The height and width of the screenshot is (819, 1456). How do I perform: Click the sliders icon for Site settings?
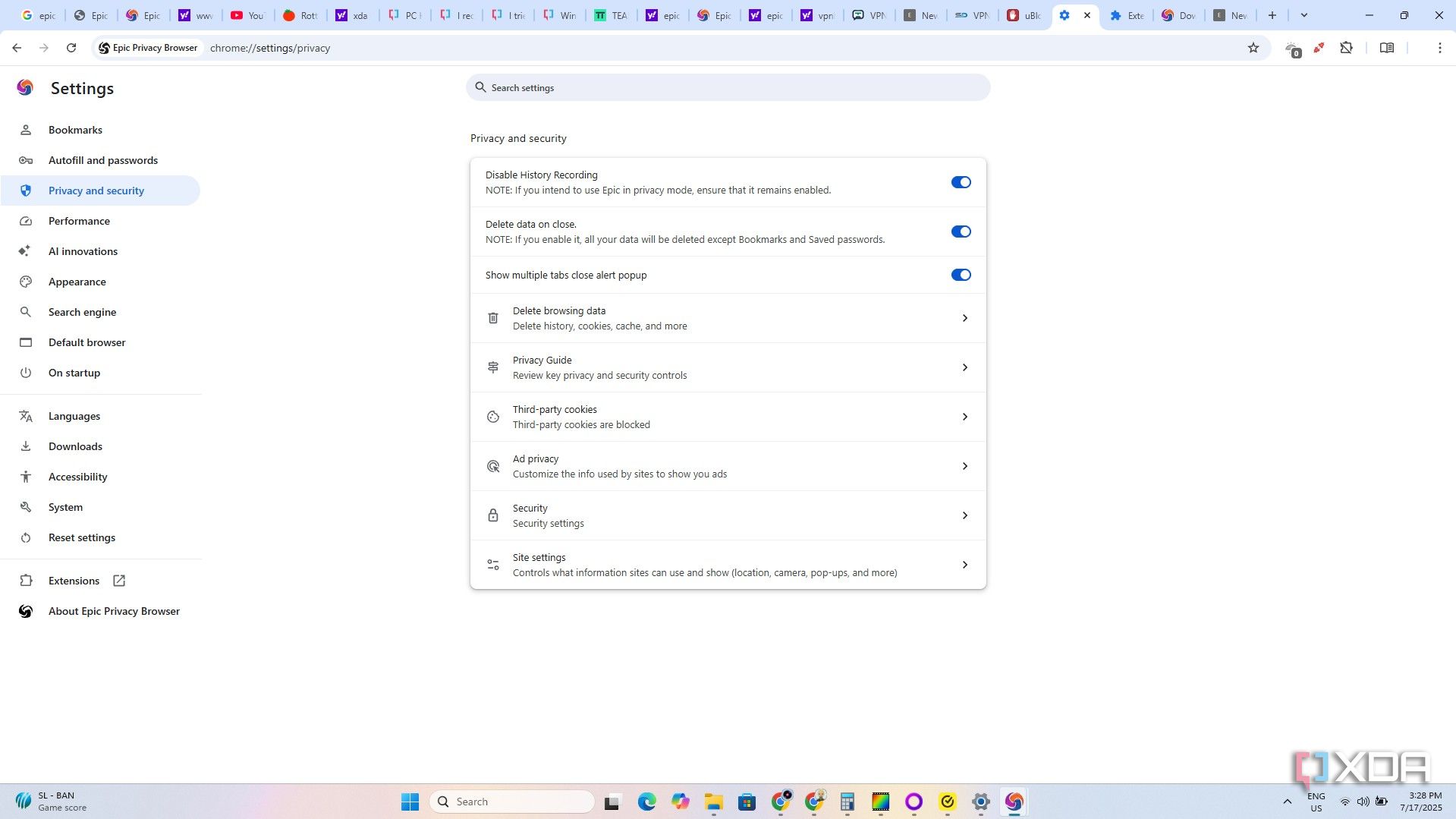pos(493,565)
